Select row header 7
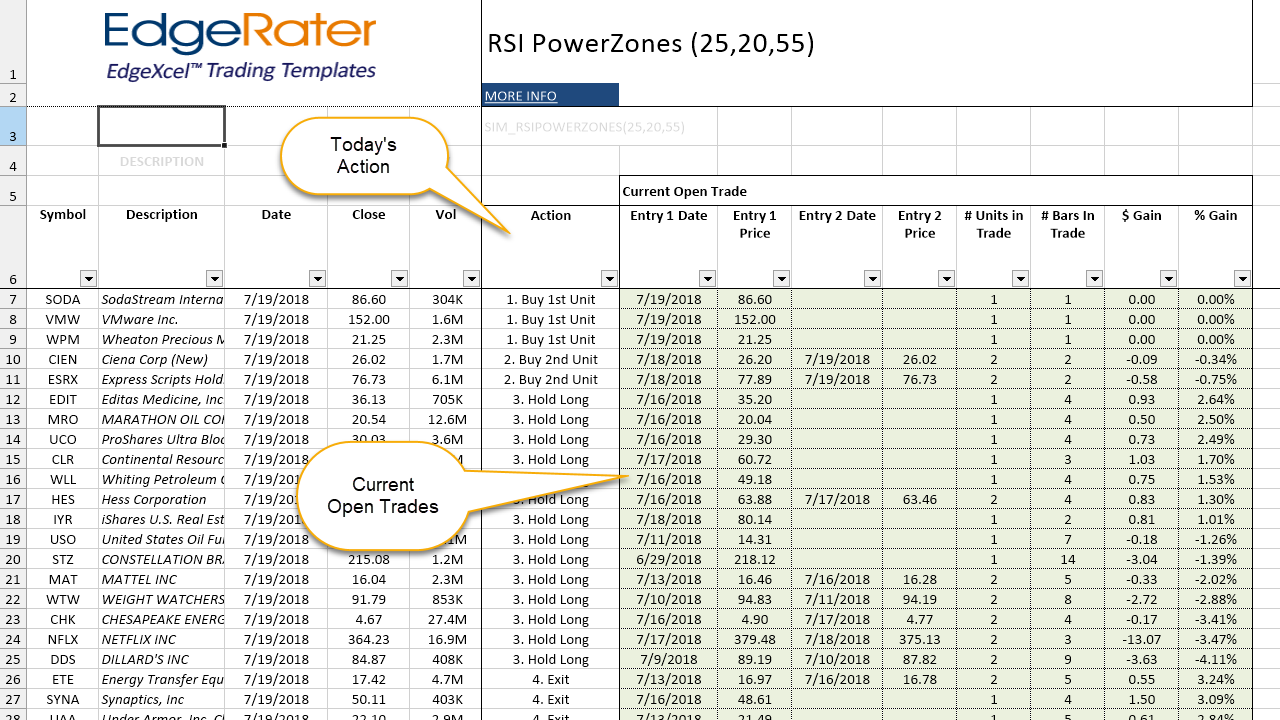This screenshot has height=720, width=1280. 13,299
